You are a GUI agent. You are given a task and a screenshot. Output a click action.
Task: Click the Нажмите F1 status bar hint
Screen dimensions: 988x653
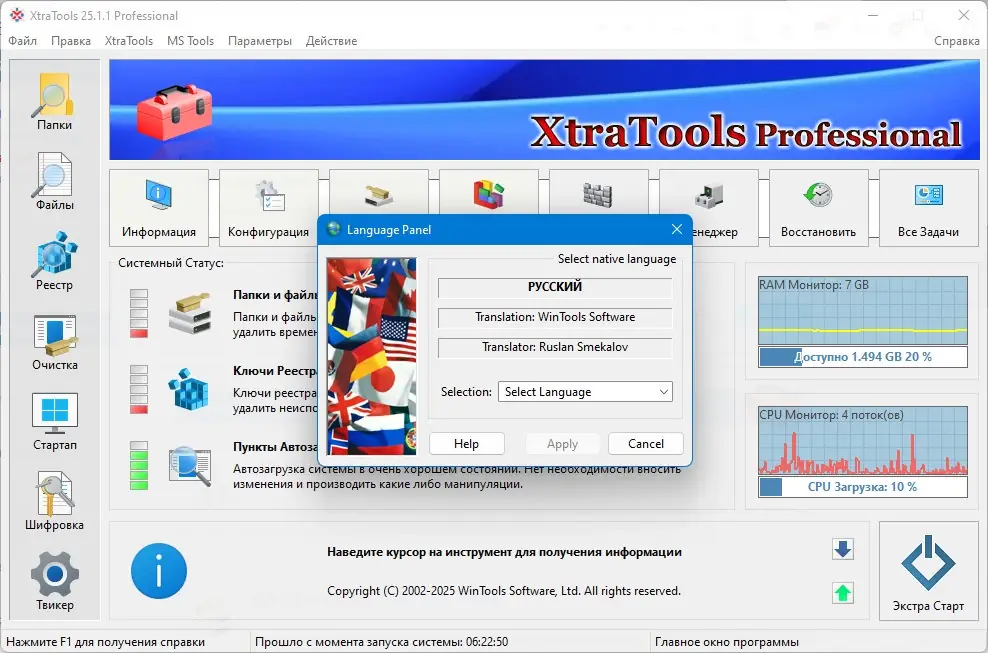(x=105, y=642)
